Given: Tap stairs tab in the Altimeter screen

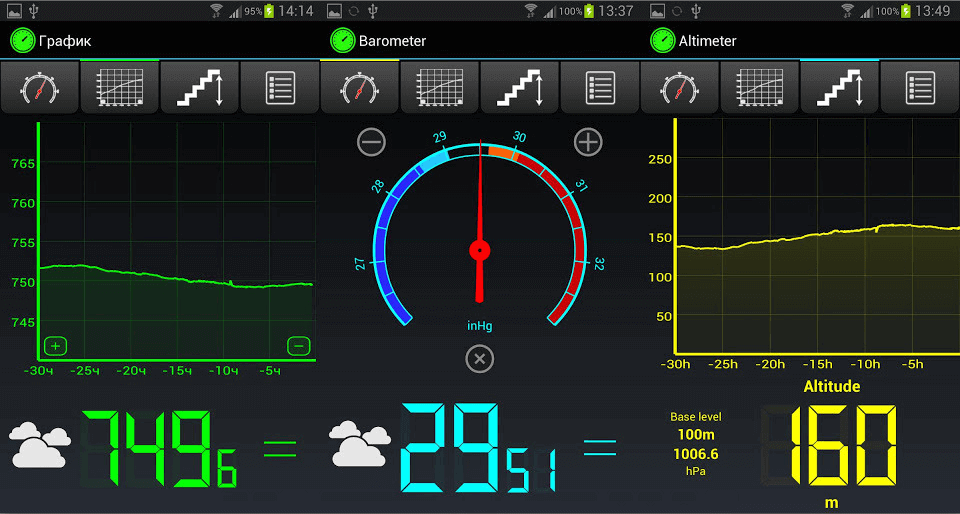Looking at the screenshot, I should (840, 88).
